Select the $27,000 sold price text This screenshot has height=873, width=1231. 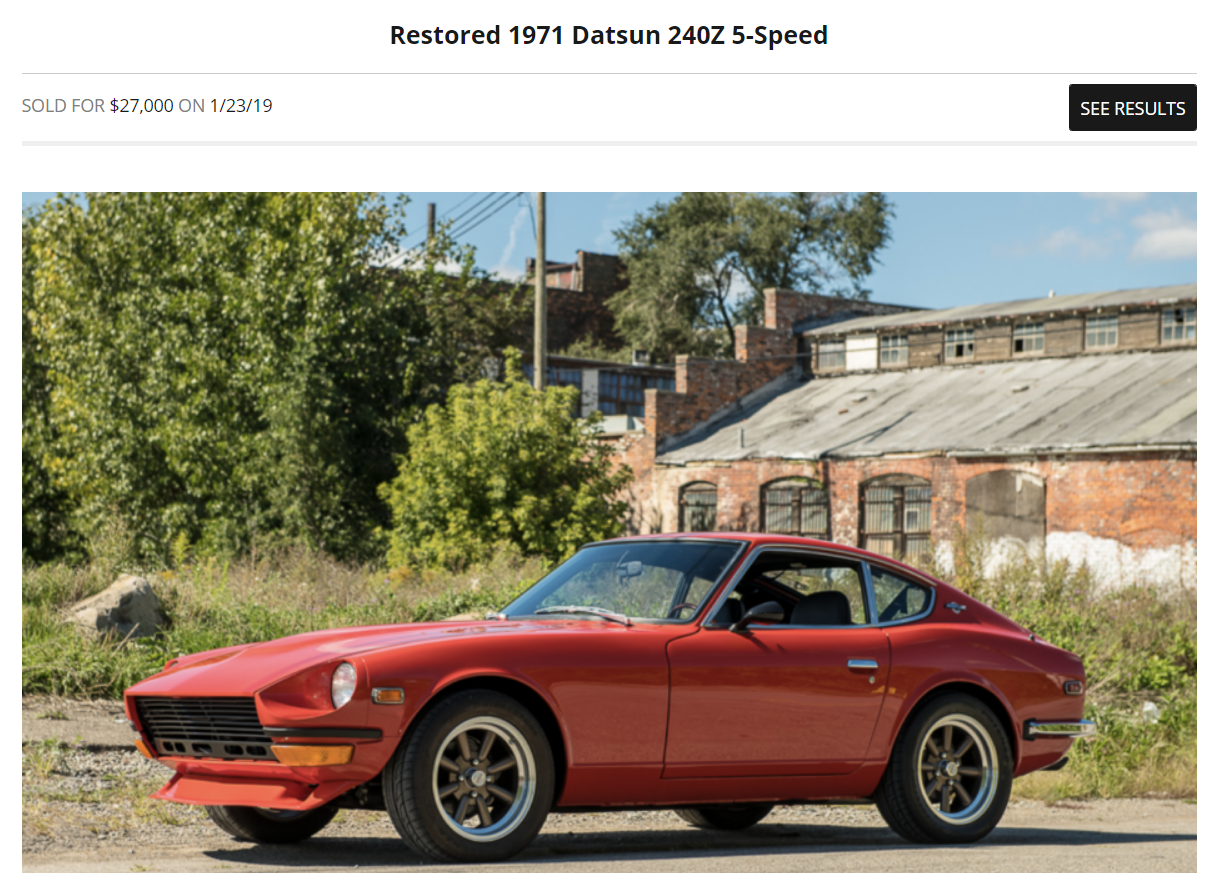141,105
